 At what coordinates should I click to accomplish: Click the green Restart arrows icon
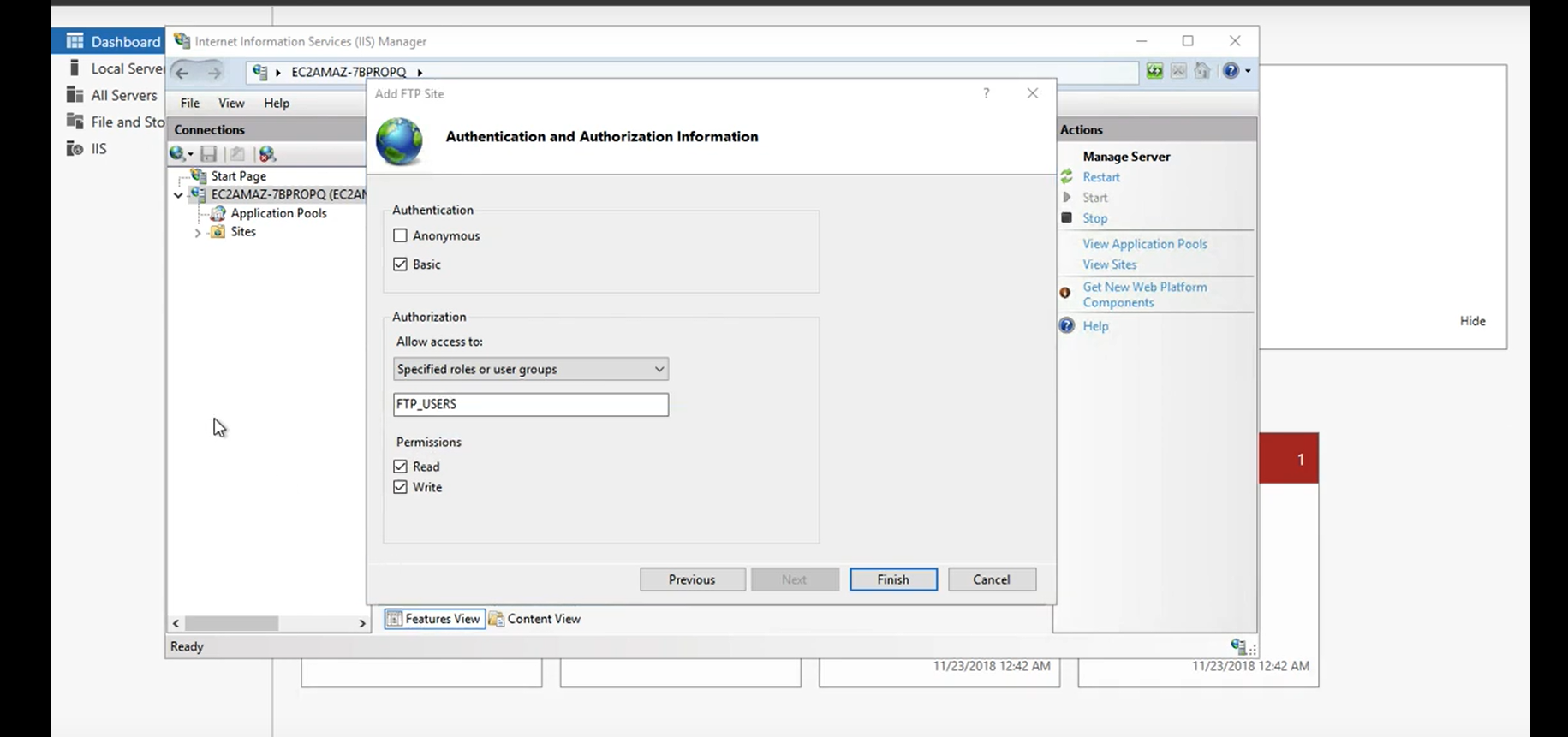click(1066, 177)
